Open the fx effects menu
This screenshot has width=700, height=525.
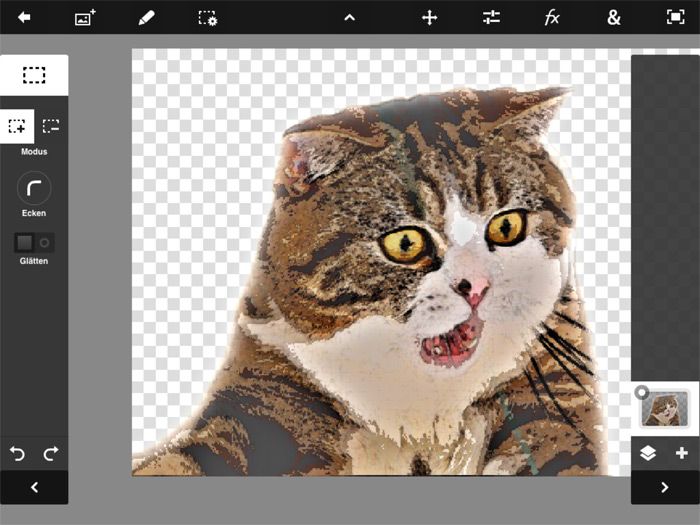click(552, 17)
